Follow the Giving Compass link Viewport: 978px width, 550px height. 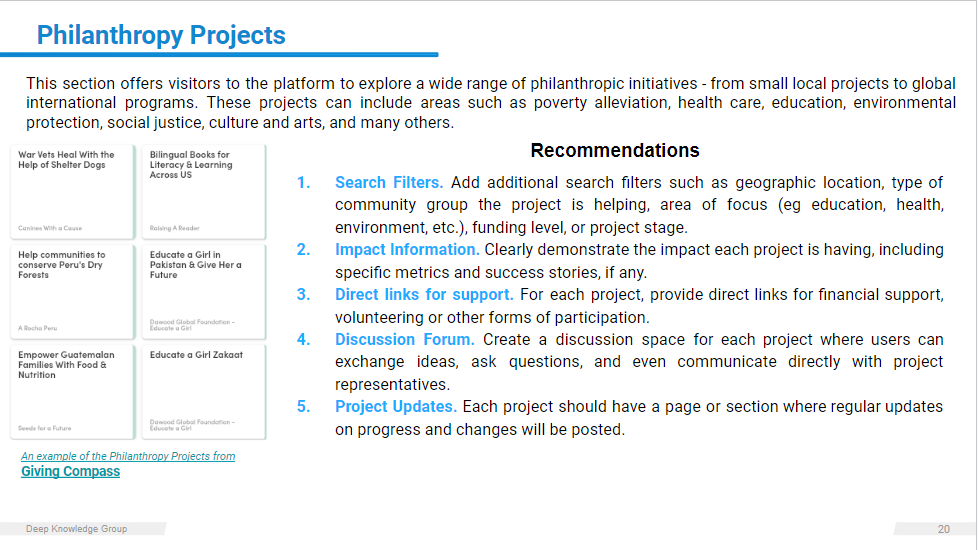coord(70,472)
